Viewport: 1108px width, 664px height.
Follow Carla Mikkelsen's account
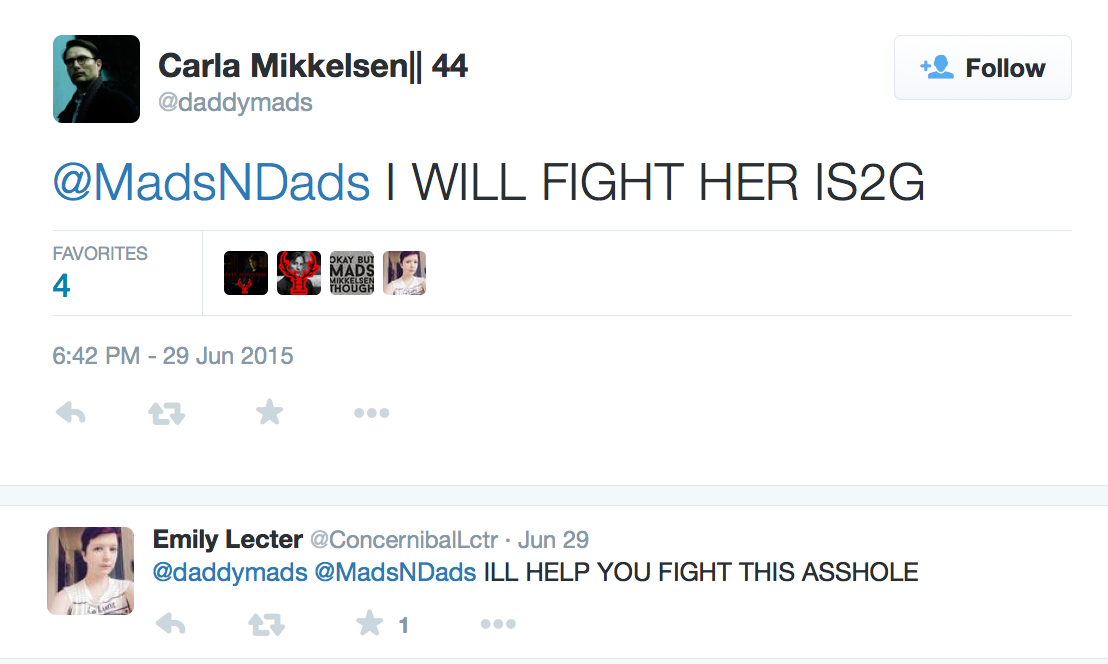point(982,68)
